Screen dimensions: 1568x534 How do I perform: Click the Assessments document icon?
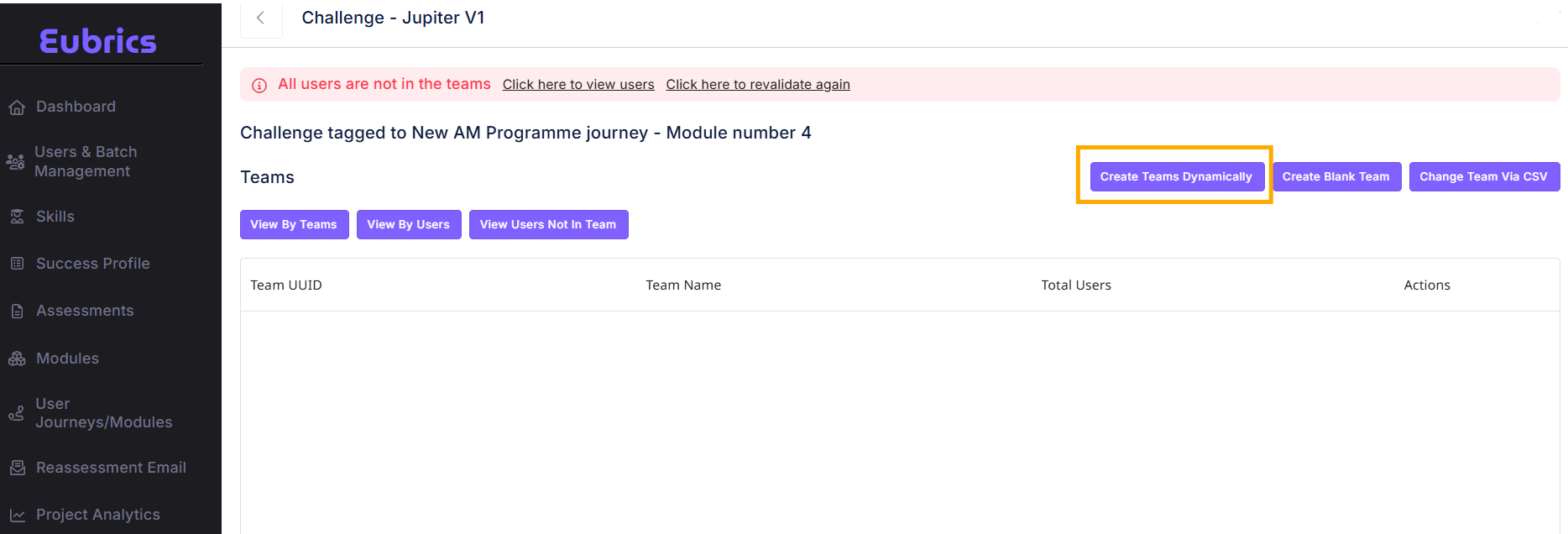click(17, 311)
